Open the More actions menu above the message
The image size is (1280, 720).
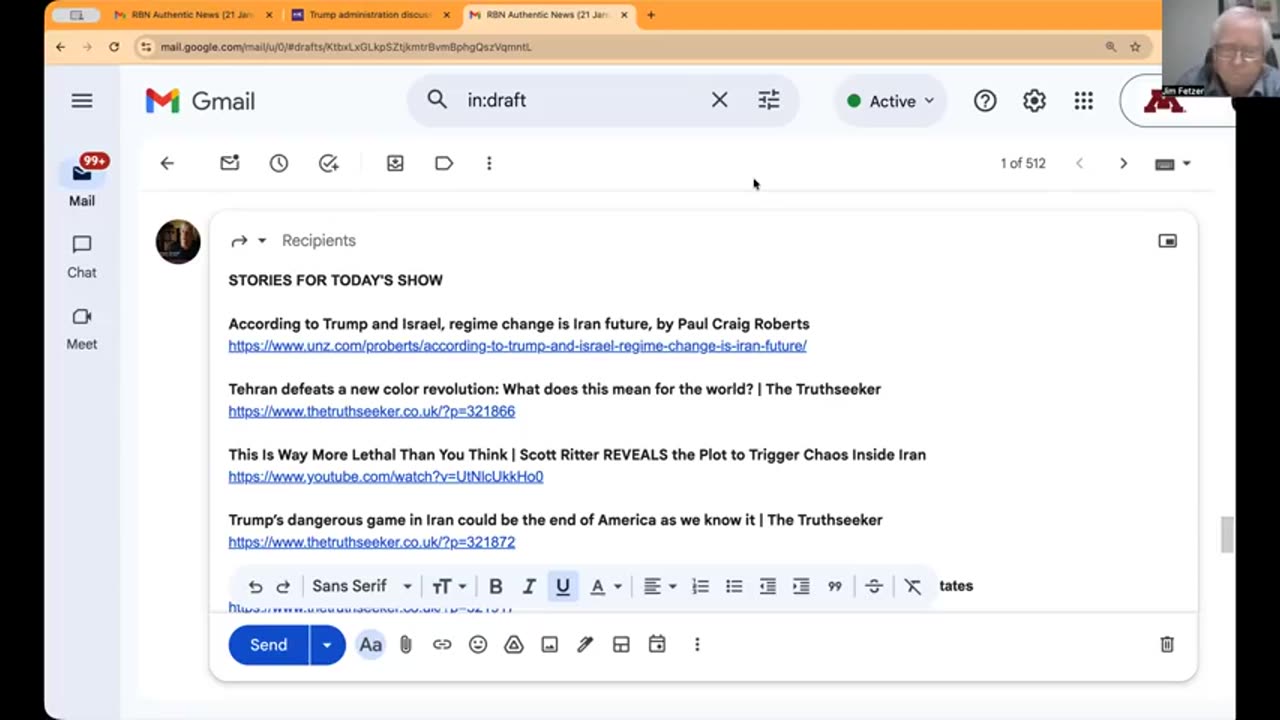[x=489, y=163]
